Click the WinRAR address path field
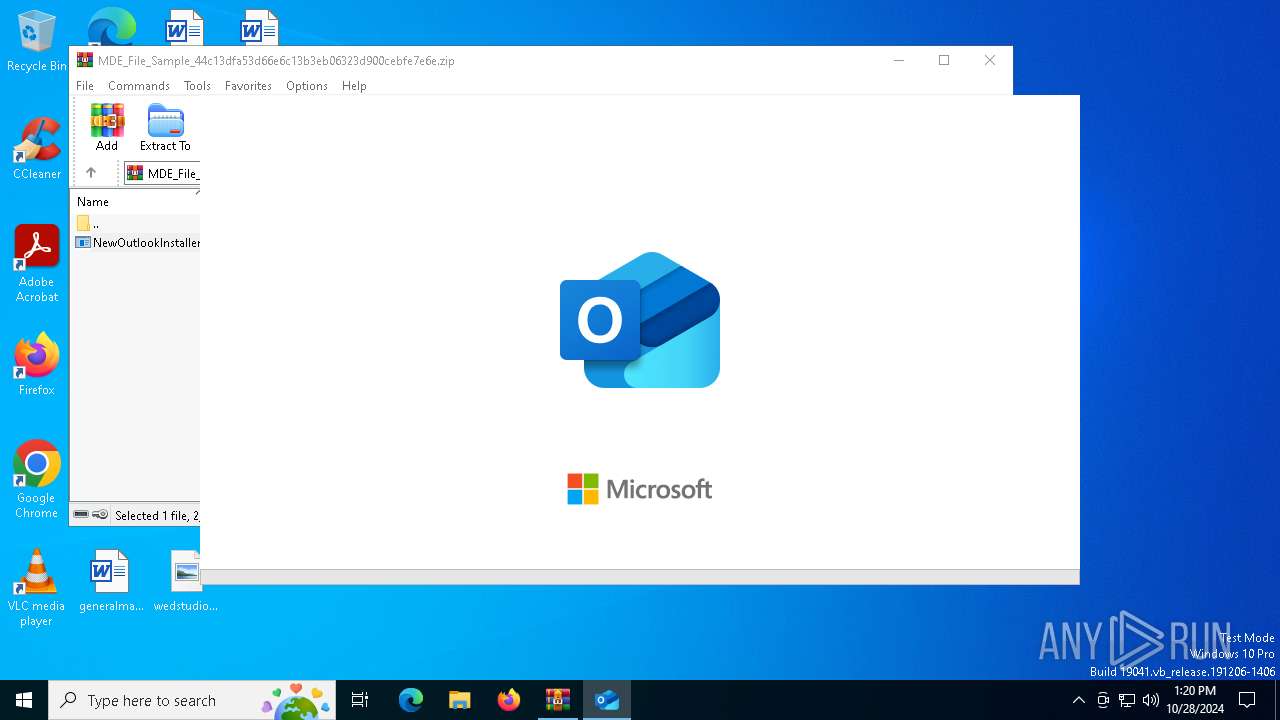 162,174
